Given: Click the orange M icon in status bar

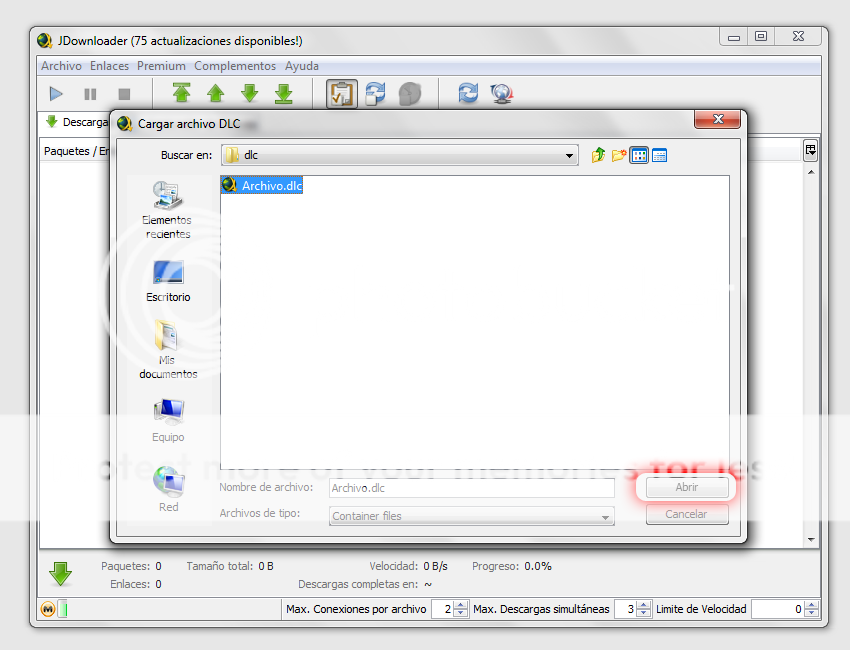Looking at the screenshot, I should click(x=48, y=609).
